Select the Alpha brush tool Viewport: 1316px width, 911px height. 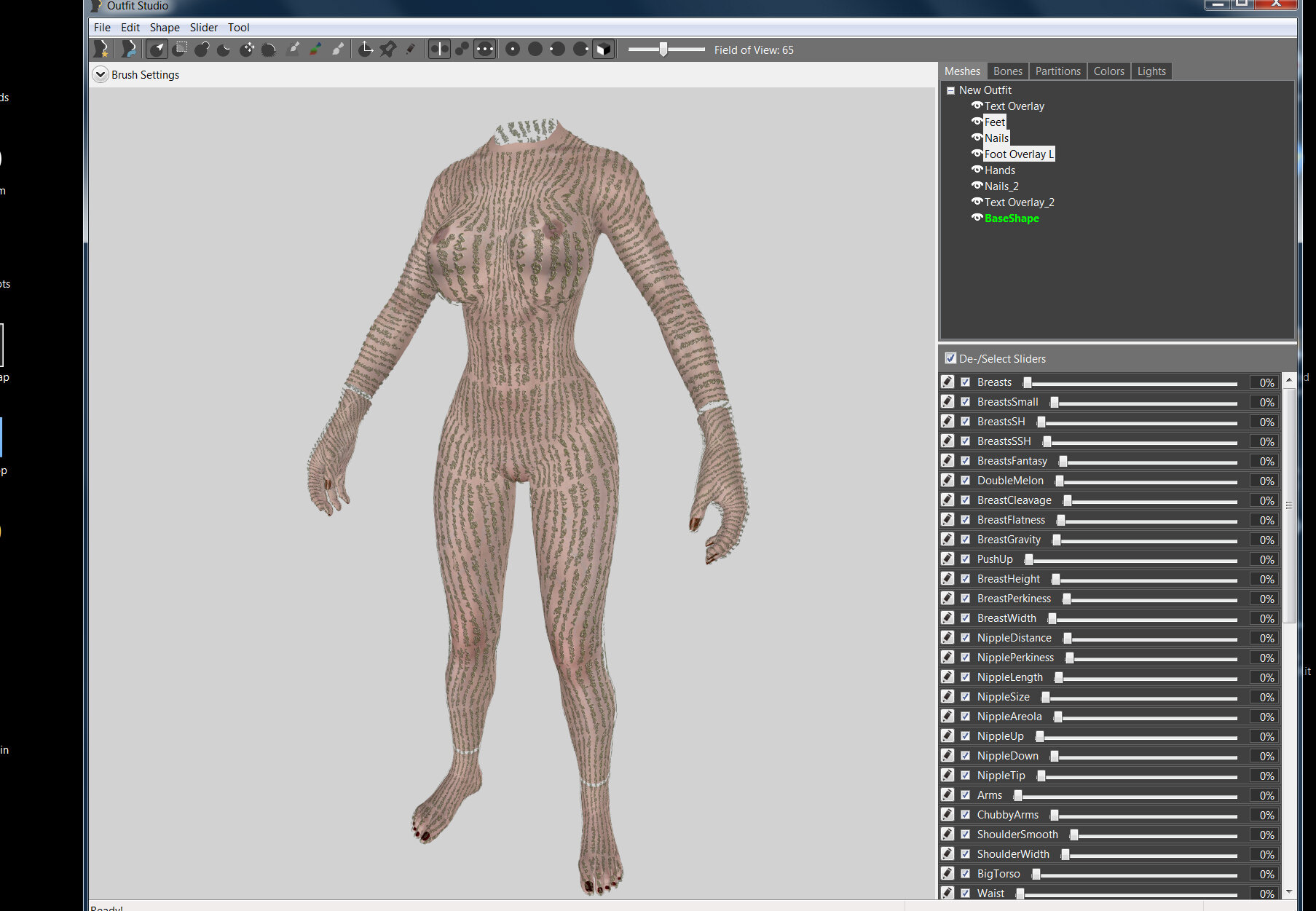click(x=338, y=49)
